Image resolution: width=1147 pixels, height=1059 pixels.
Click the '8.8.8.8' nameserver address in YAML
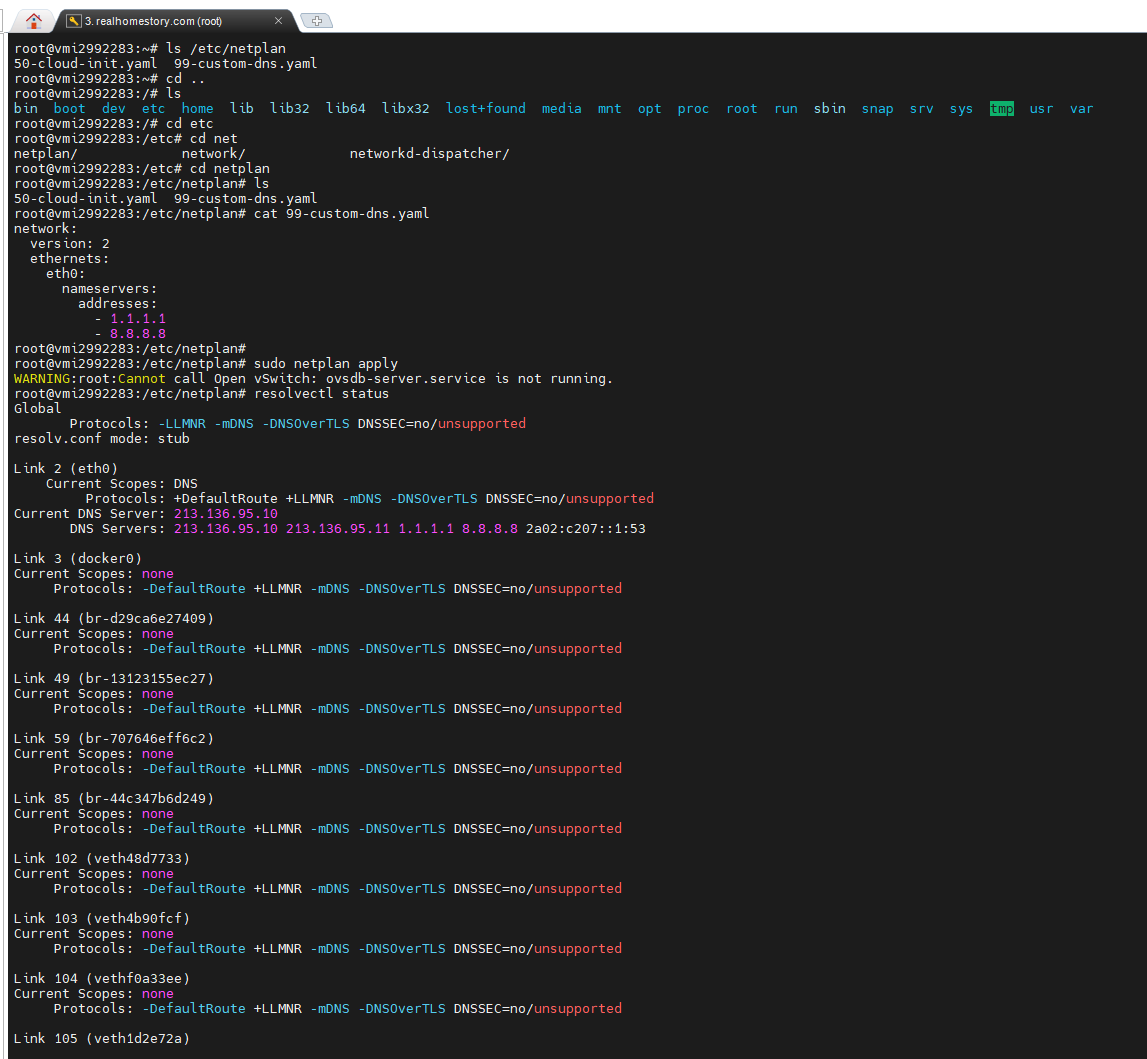(x=138, y=333)
